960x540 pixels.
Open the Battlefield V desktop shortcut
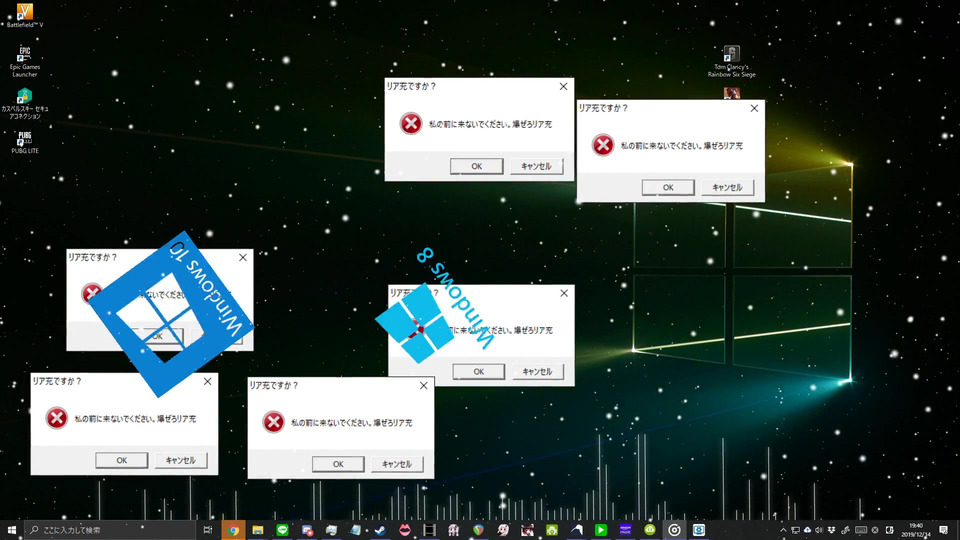(24, 15)
